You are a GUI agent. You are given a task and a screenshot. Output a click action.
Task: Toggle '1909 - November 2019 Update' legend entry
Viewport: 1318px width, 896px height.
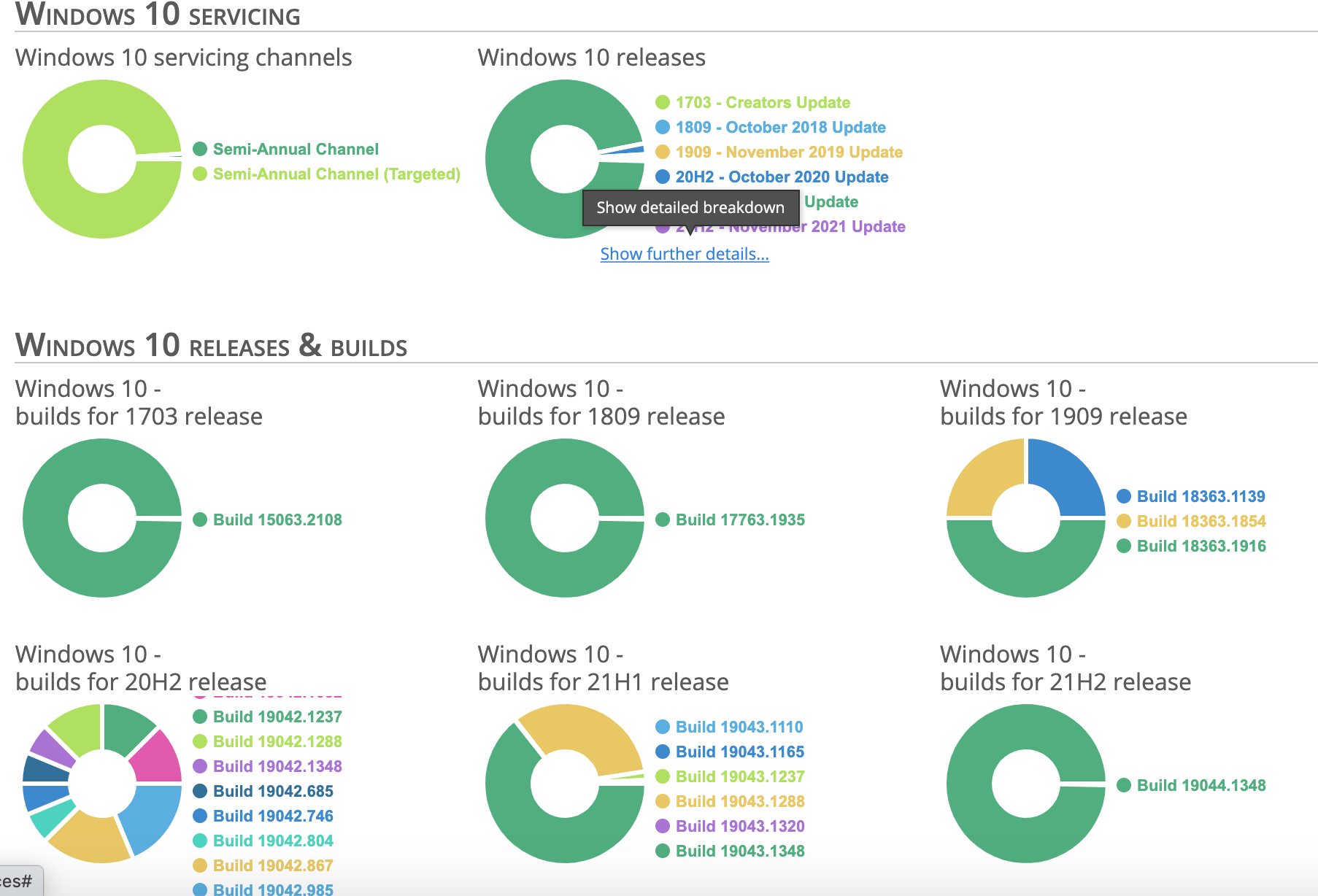point(779,152)
